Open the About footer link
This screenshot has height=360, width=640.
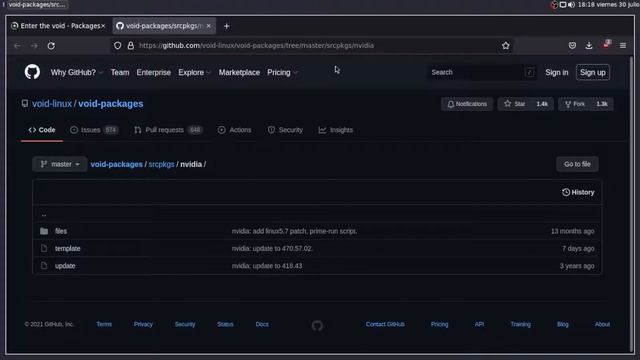[x=602, y=324]
